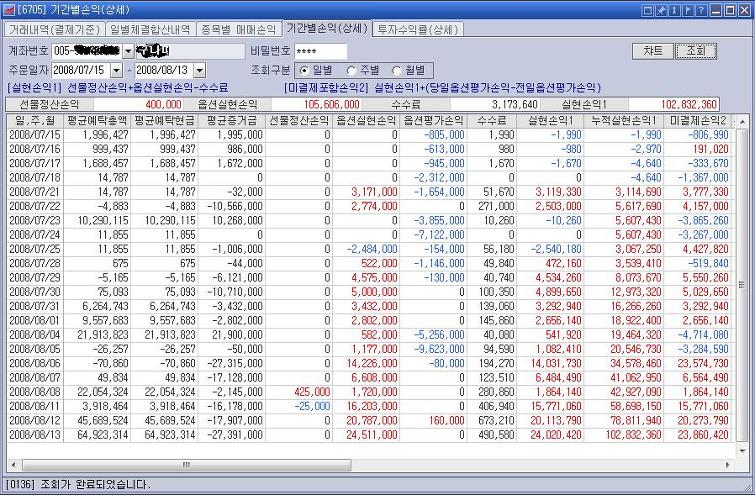Click the number 1 icon in title bar
Viewport: 755px width, 495px height.
click(675, 10)
